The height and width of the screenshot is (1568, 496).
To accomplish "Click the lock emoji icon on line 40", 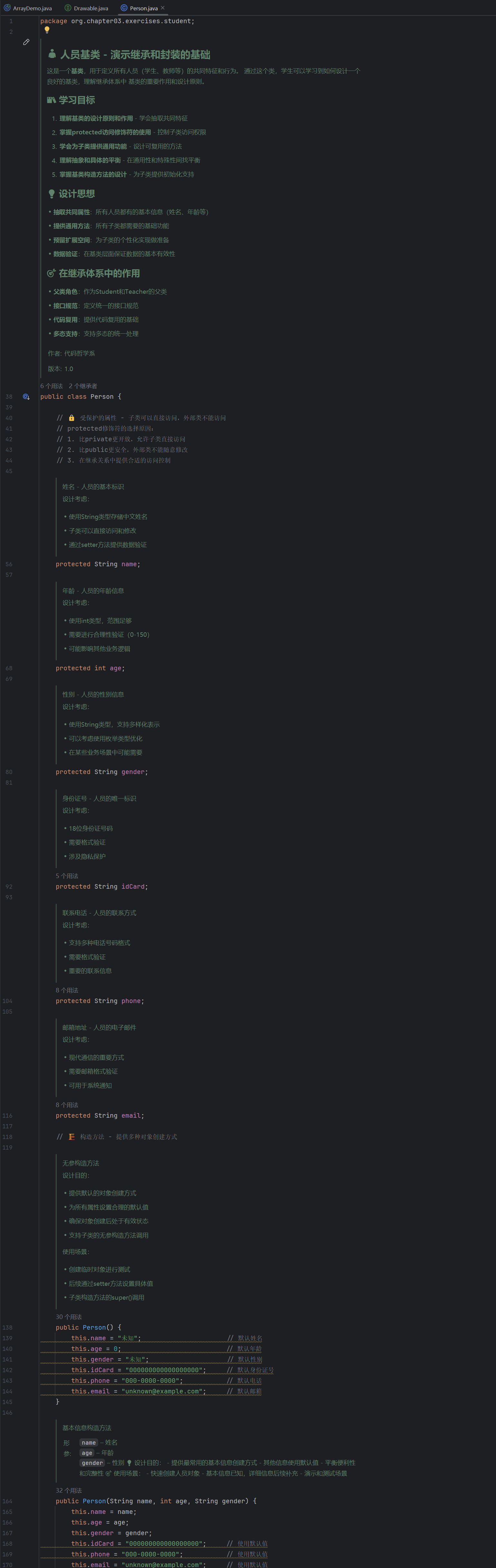I will click(x=71, y=418).
